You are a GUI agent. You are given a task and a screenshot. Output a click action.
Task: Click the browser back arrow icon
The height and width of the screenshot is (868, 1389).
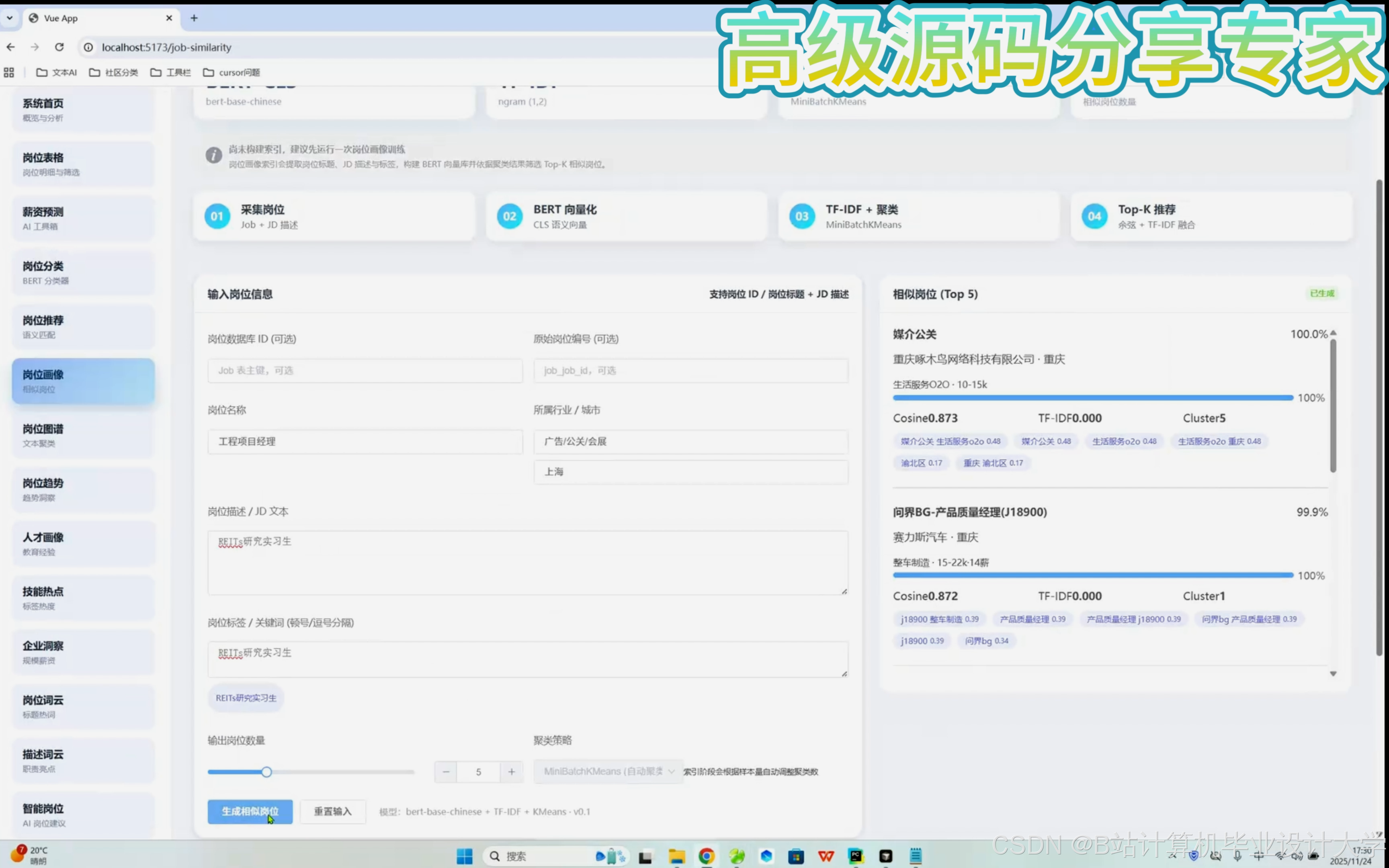pyautogui.click(x=11, y=47)
